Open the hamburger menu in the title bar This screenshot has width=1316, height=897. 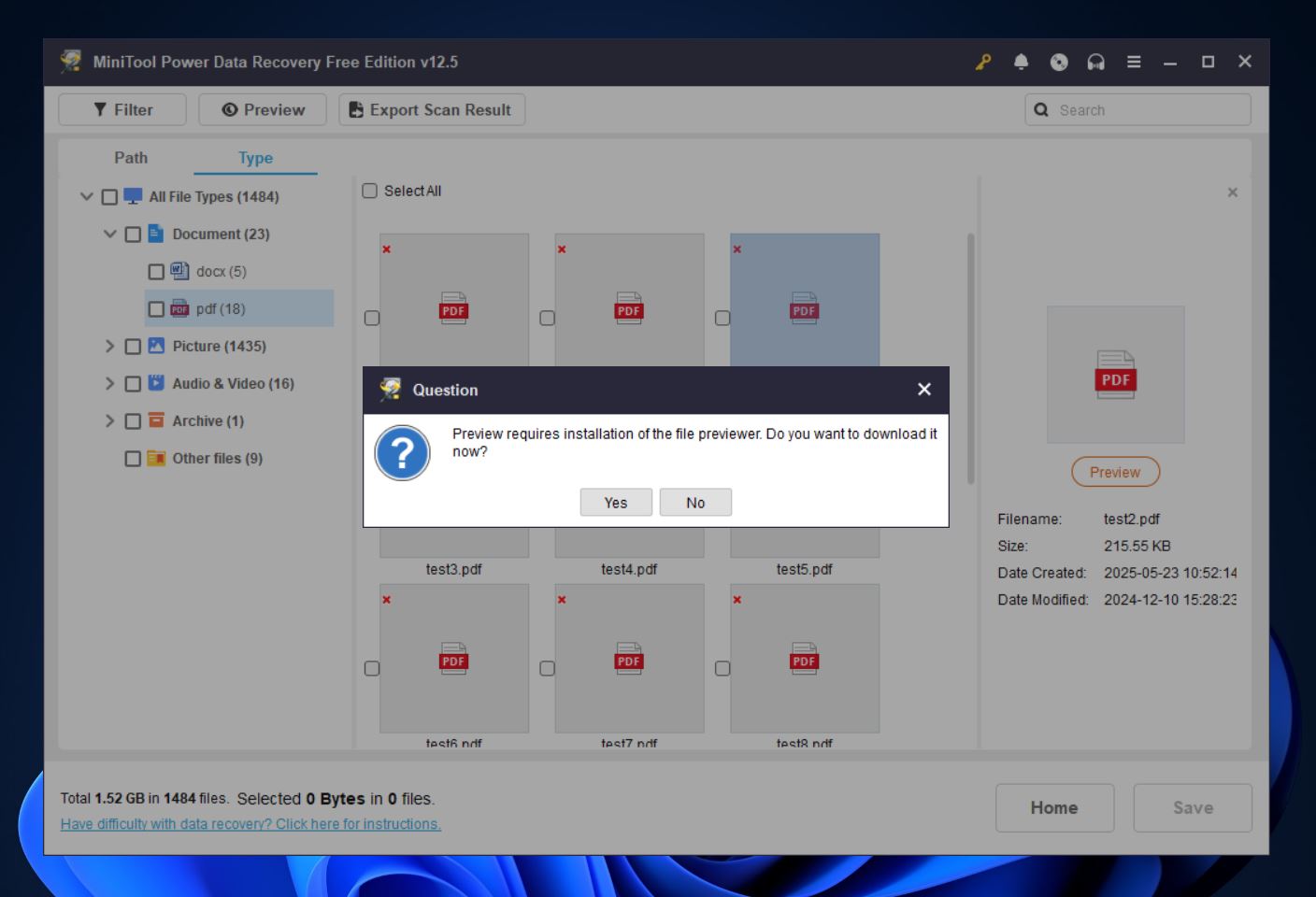click(1134, 62)
